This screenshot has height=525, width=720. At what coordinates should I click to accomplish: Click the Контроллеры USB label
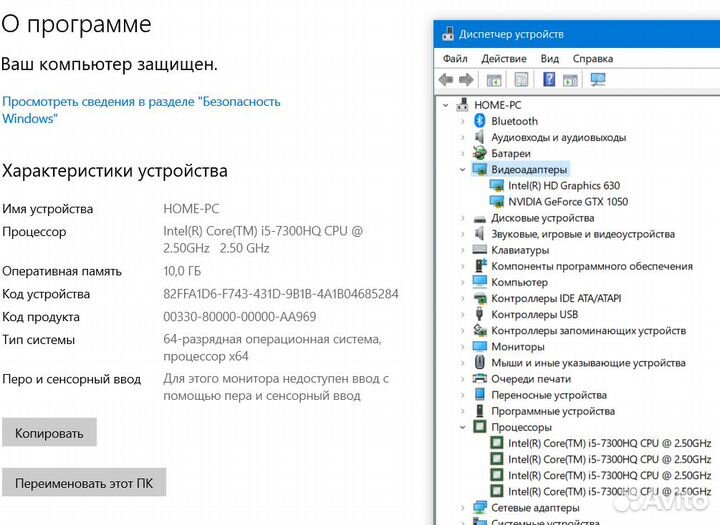point(534,314)
